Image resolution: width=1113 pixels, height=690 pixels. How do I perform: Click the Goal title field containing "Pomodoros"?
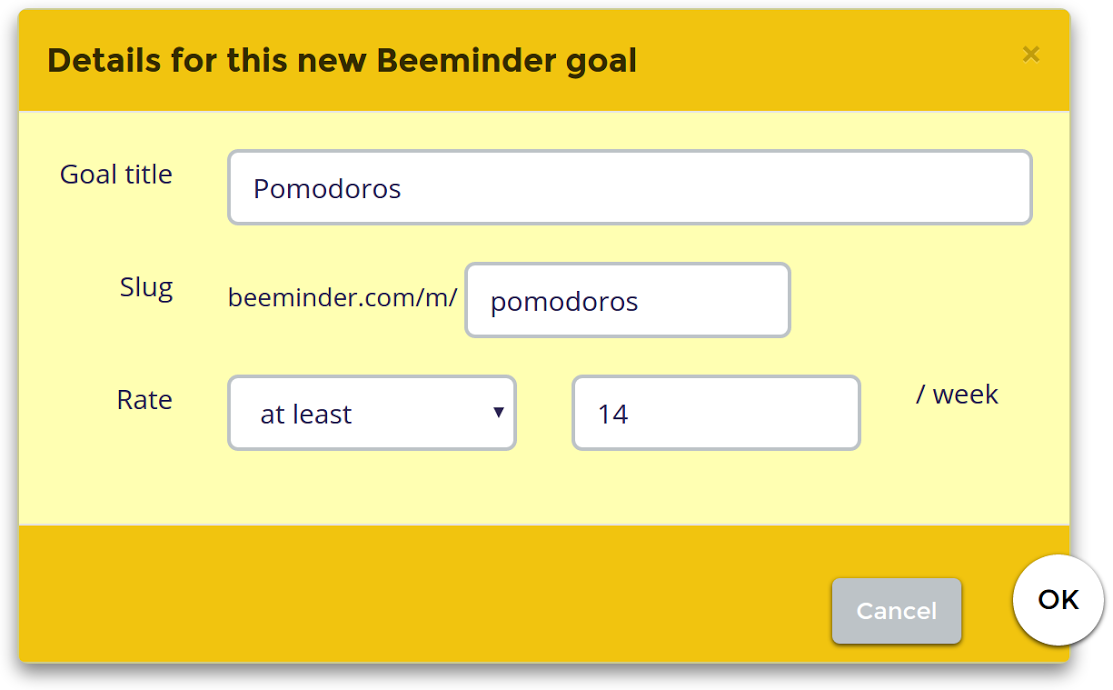(x=630, y=187)
